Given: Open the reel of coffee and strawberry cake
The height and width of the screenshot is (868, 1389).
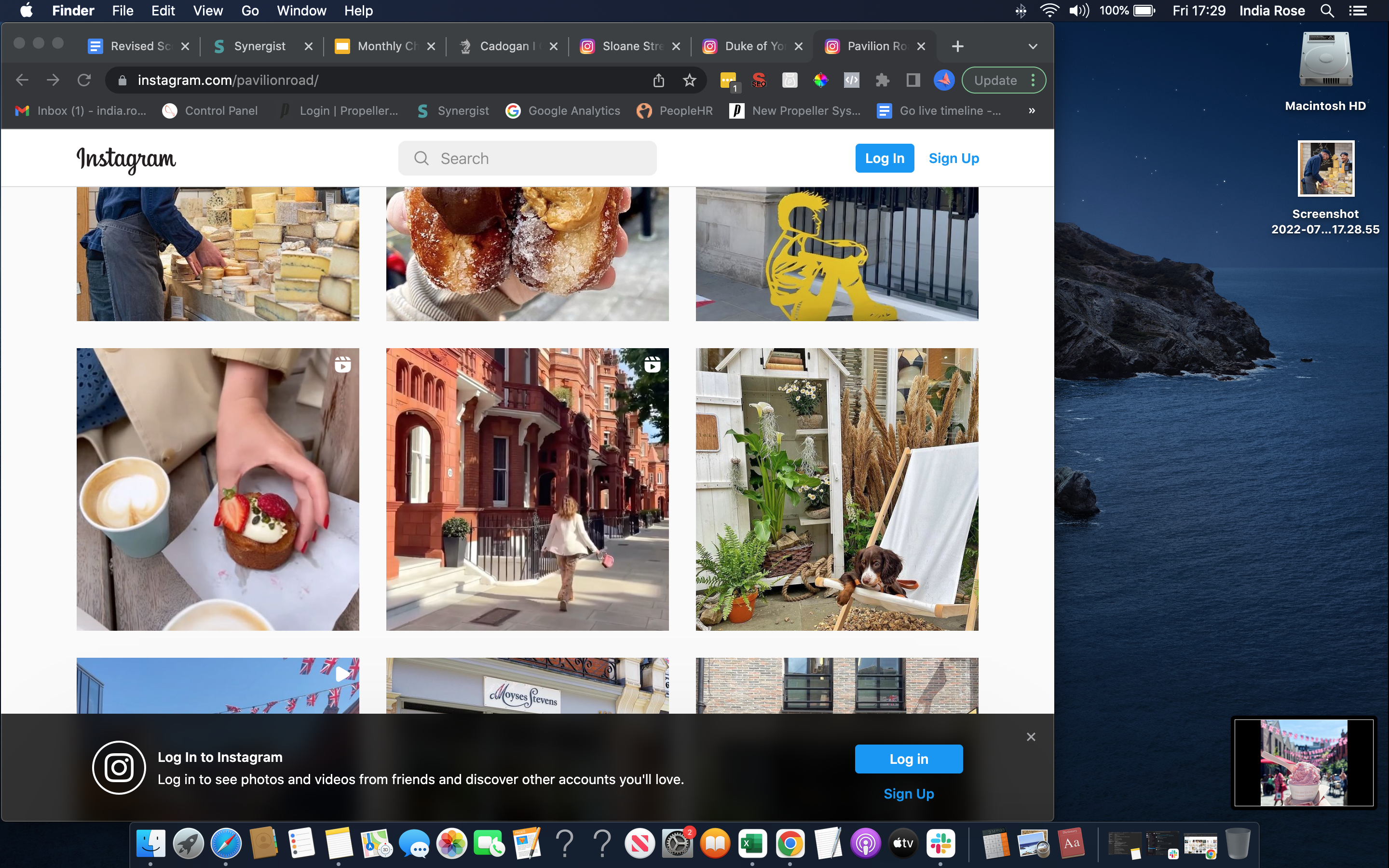Looking at the screenshot, I should coord(218,489).
